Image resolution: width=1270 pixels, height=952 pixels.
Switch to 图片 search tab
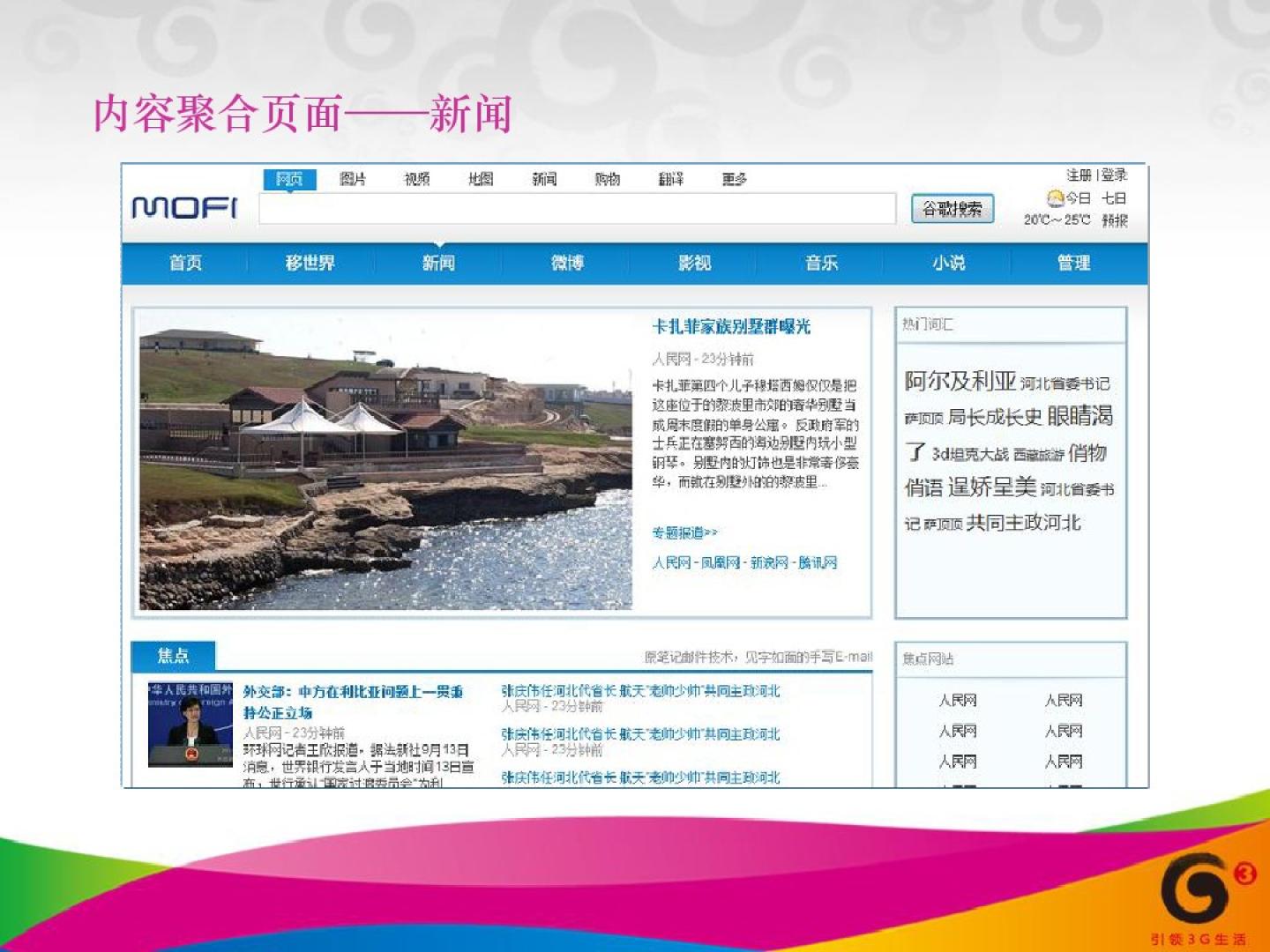(353, 179)
